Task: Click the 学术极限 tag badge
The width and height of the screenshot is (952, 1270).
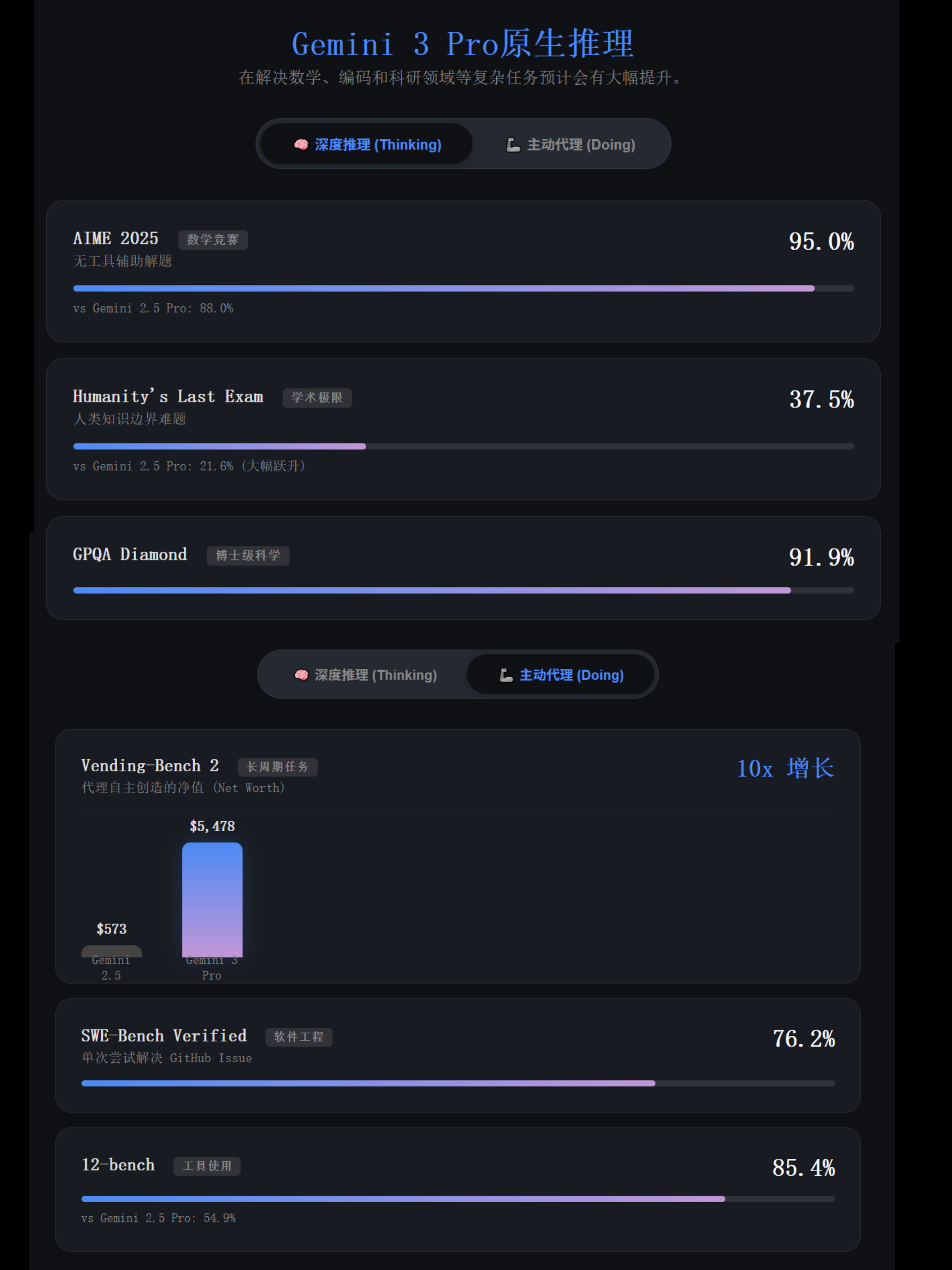Action: click(317, 397)
